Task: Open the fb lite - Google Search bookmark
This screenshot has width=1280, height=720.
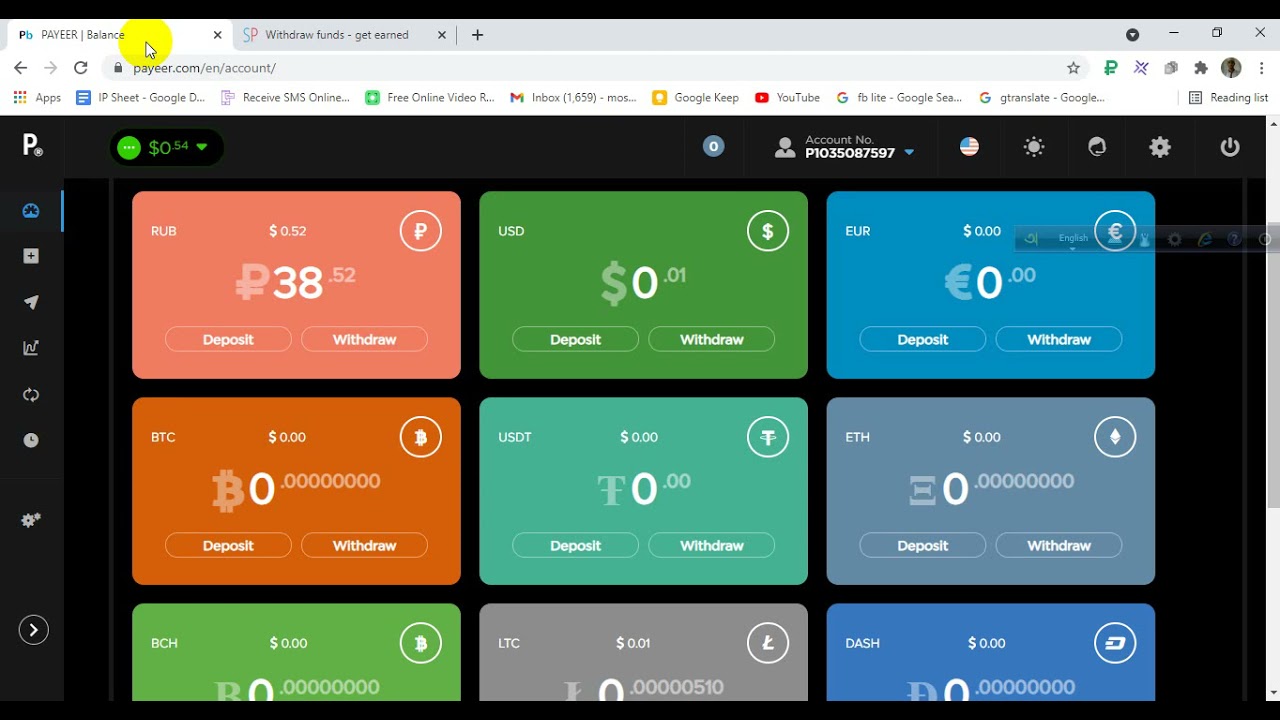Action: pos(898,98)
